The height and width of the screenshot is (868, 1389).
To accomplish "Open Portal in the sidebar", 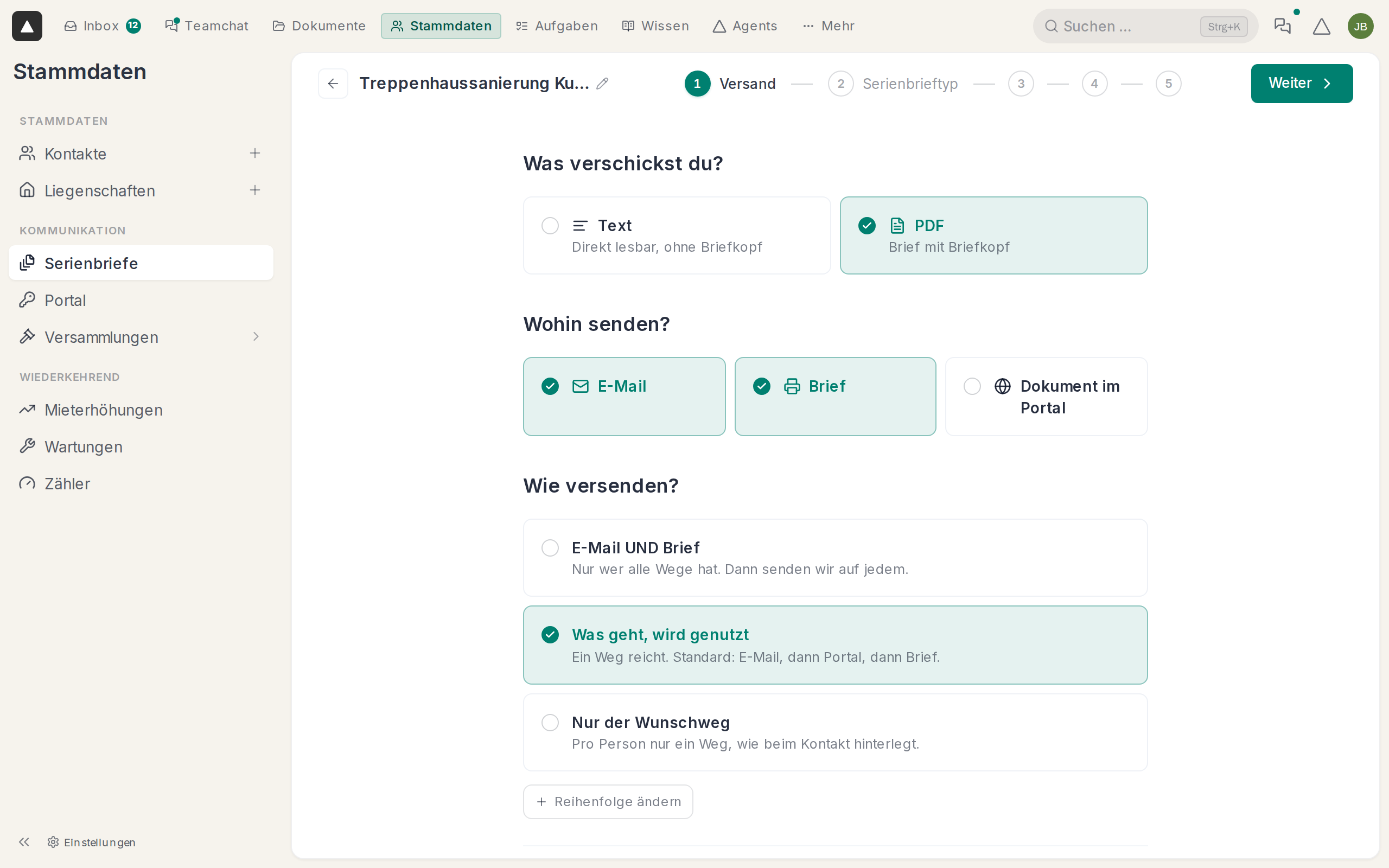I will (141, 299).
